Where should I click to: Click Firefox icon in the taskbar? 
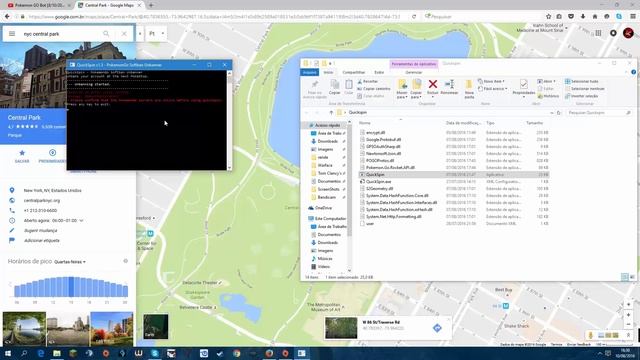(269, 353)
